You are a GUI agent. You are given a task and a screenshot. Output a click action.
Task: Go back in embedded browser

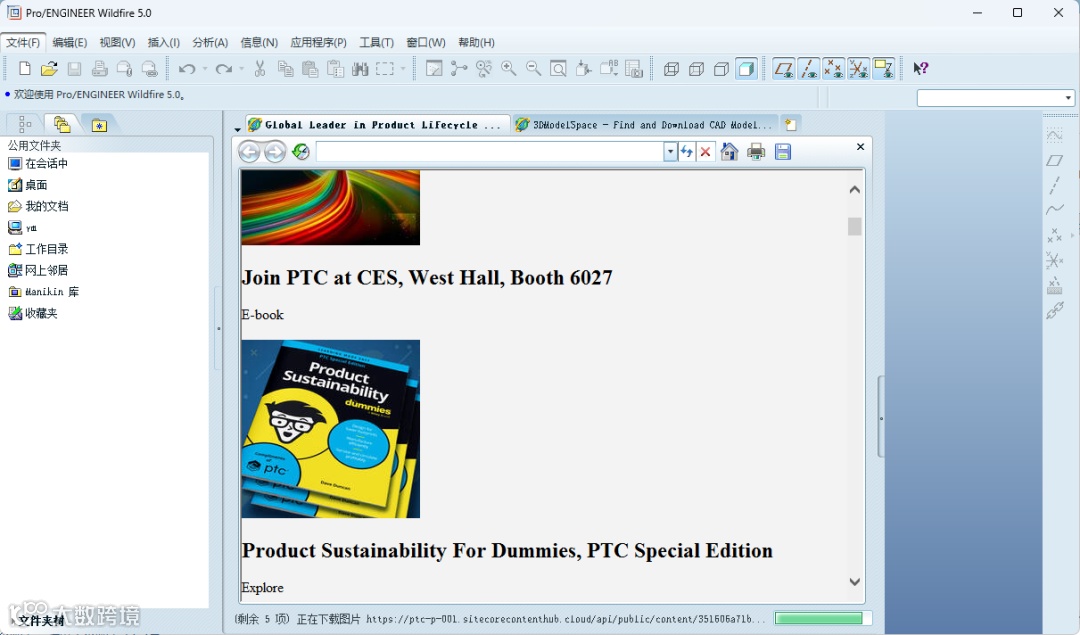click(x=249, y=152)
